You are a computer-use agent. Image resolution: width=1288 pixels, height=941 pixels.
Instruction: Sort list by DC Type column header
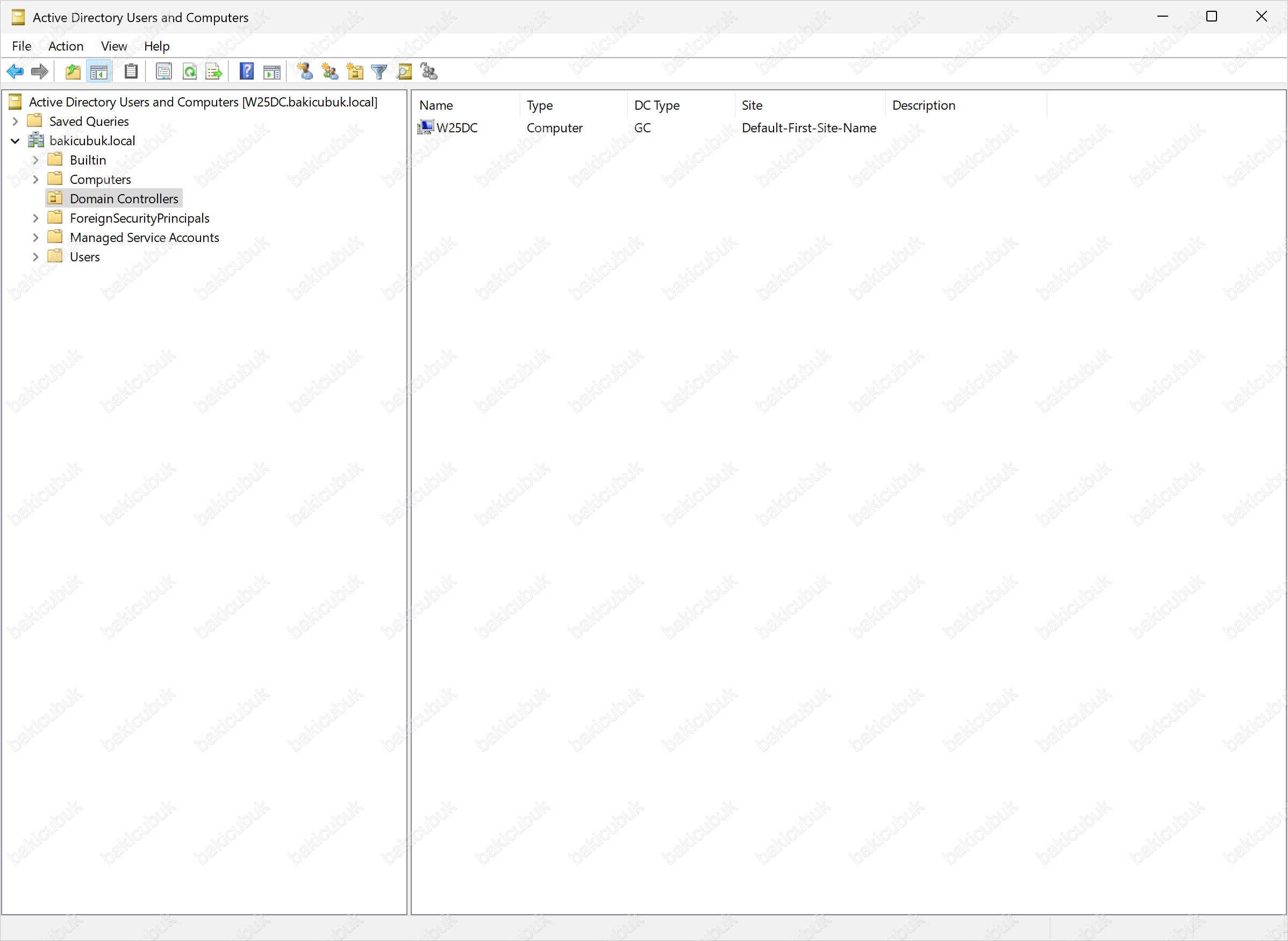pyautogui.click(x=656, y=105)
